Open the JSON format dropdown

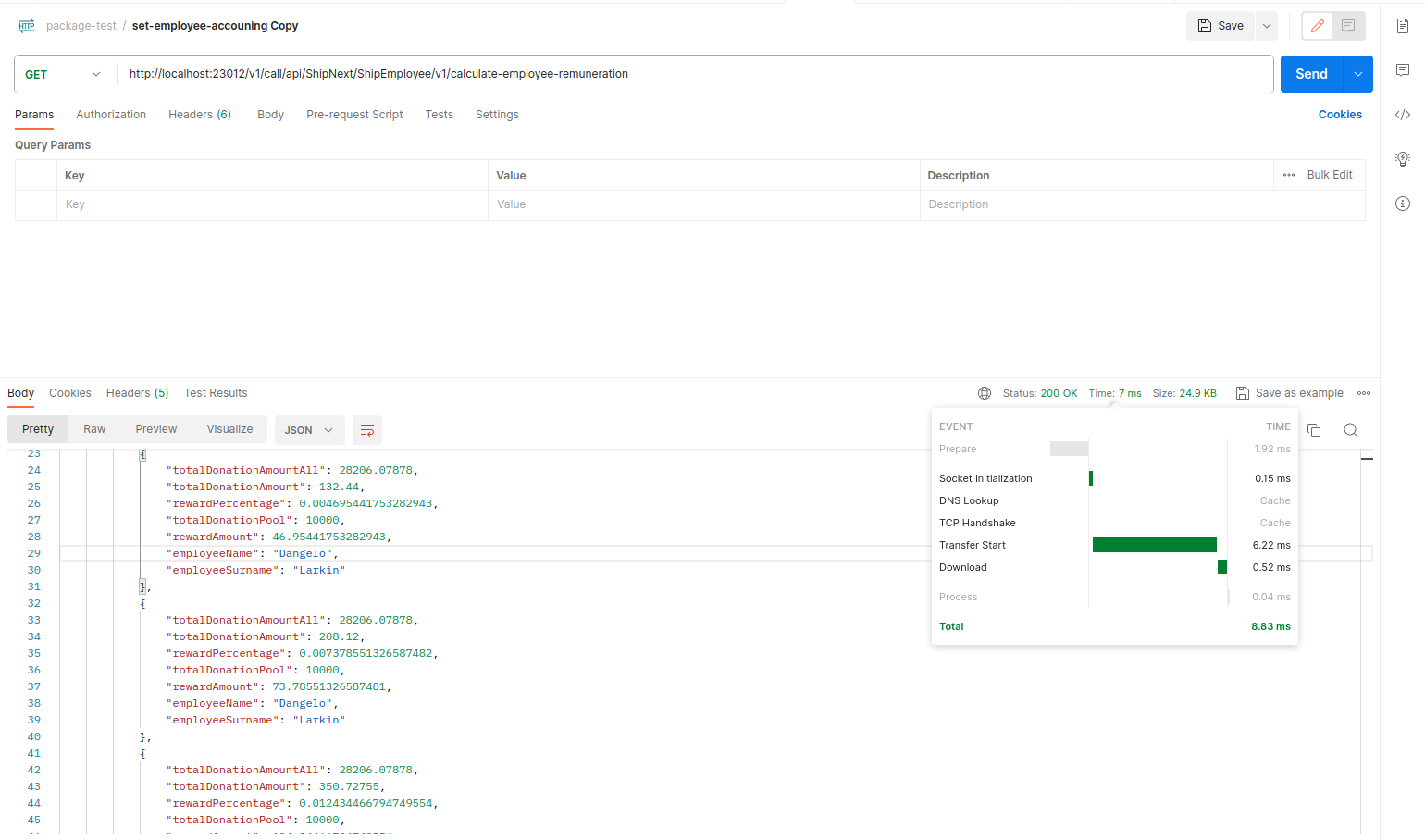pos(309,430)
